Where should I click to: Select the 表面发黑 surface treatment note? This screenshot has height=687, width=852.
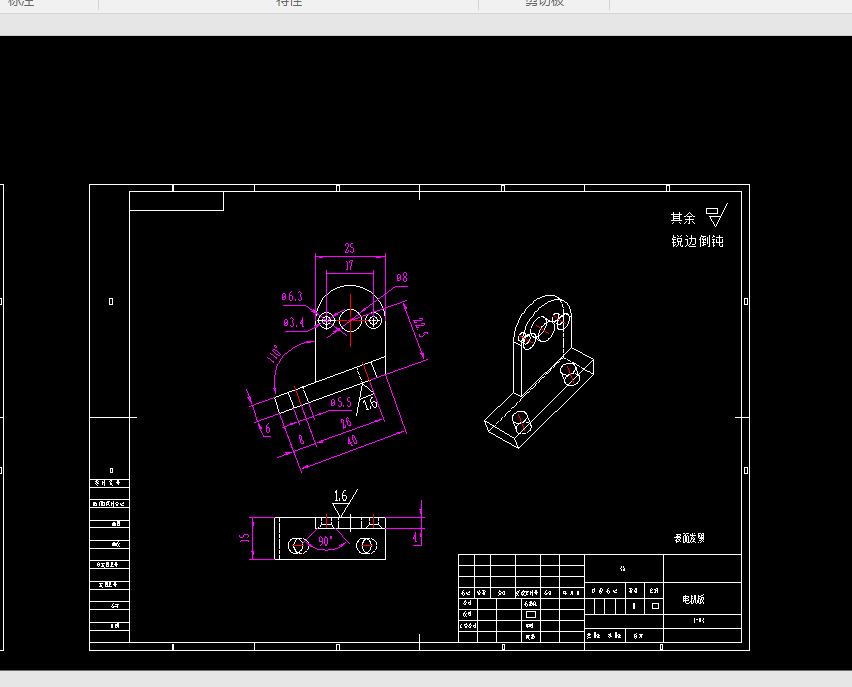[690, 538]
